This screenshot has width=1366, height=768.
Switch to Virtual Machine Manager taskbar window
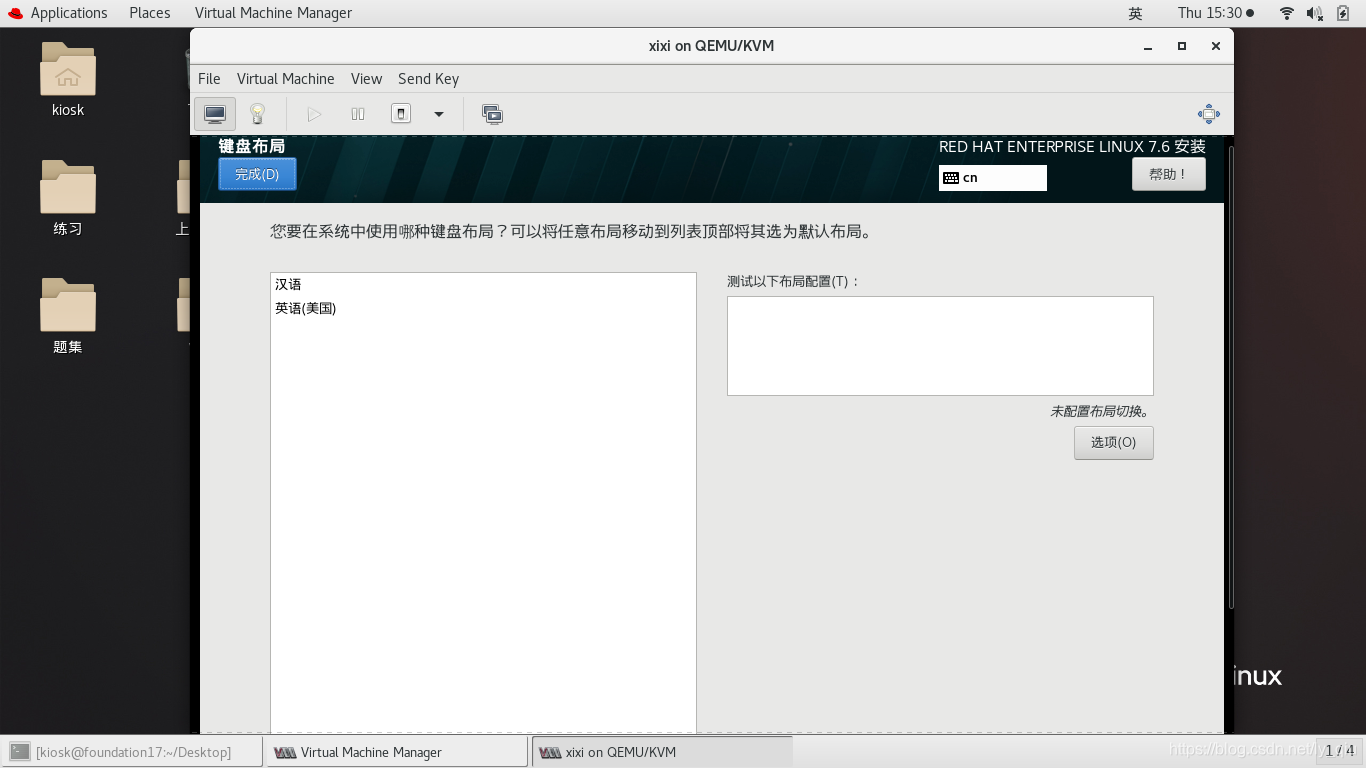pyautogui.click(x=396, y=752)
